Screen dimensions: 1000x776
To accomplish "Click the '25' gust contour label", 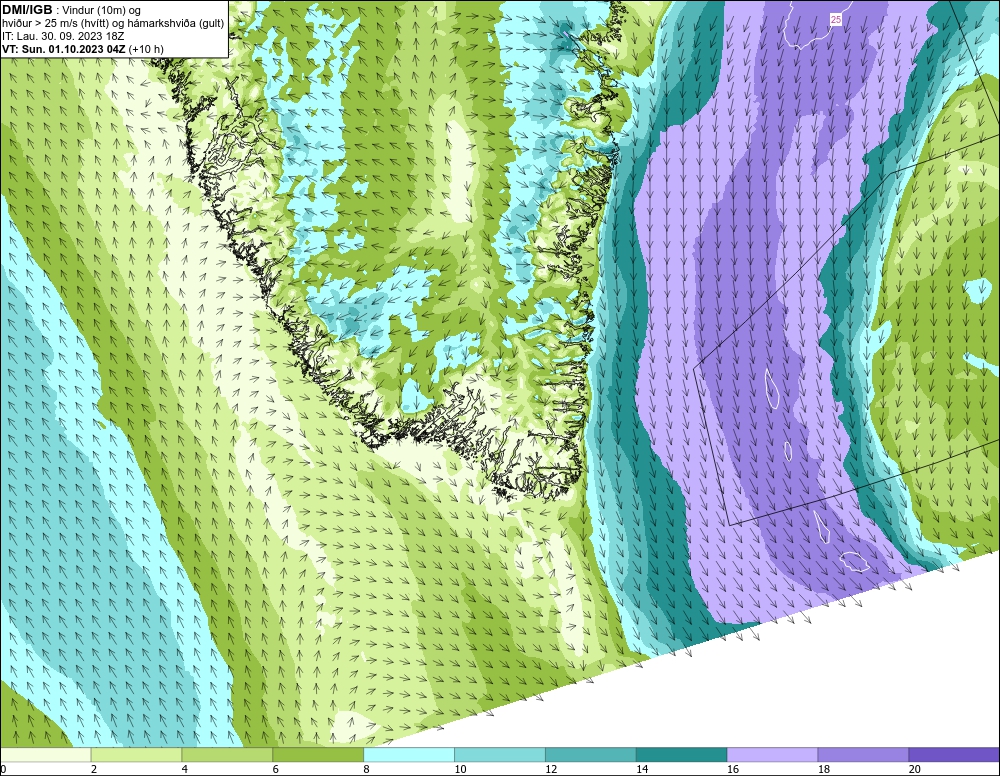I will [835, 20].
